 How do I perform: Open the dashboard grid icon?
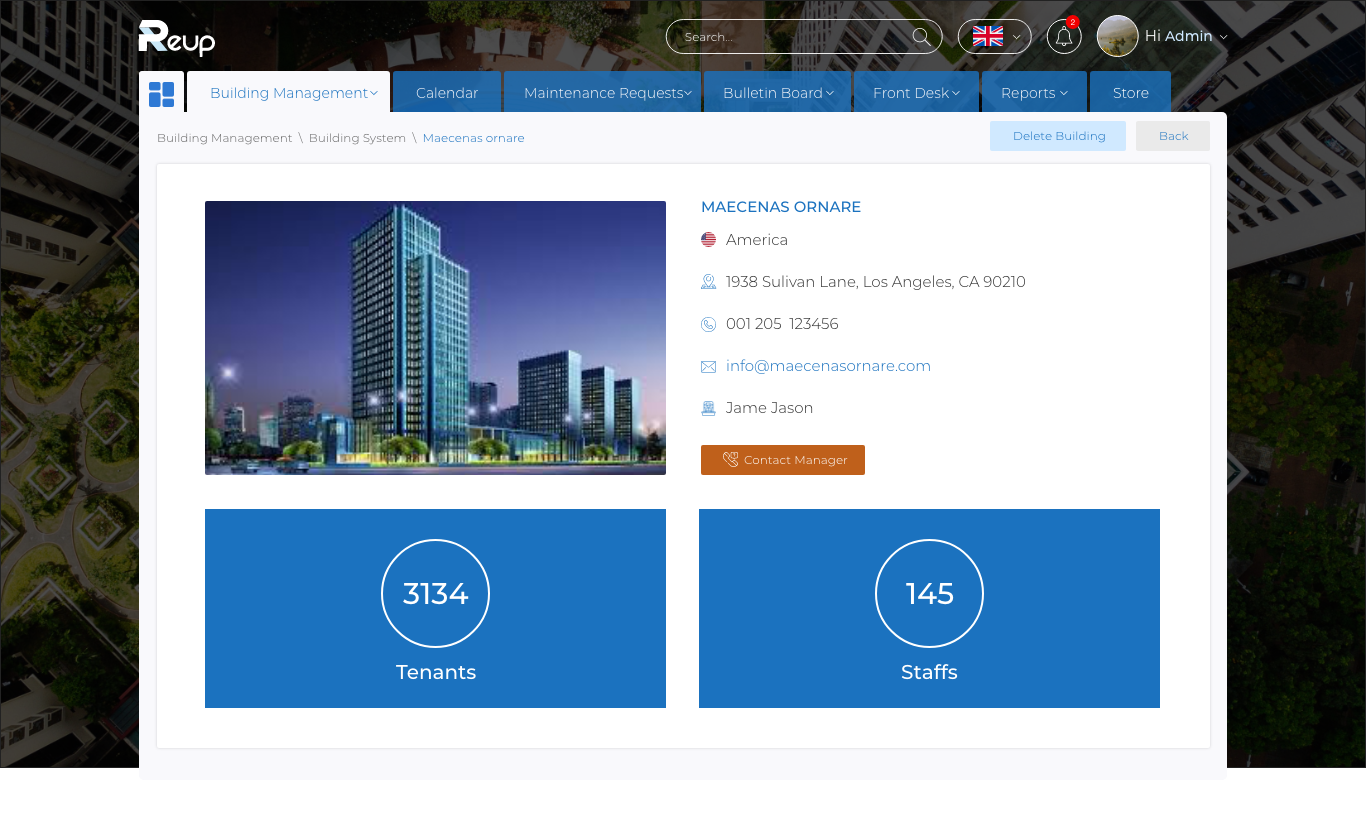(161, 94)
